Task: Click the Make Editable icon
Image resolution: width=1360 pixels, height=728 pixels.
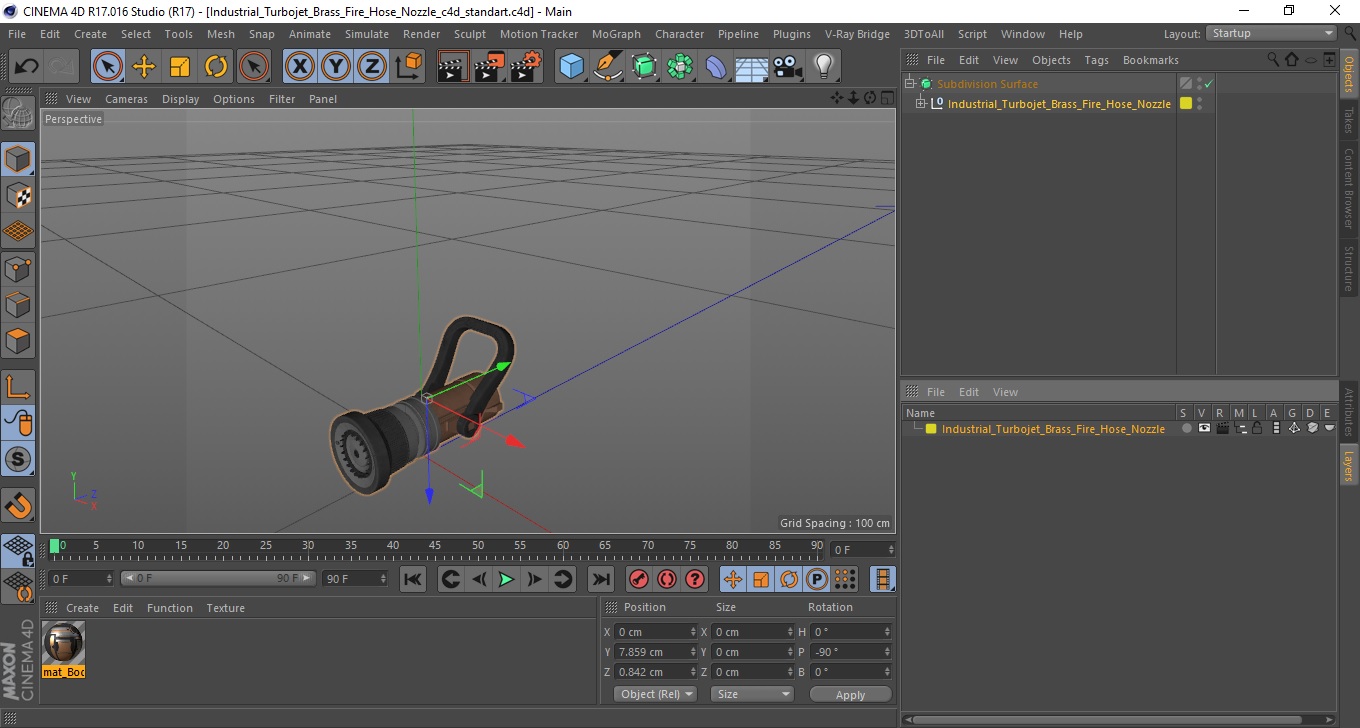Action: click(x=18, y=114)
